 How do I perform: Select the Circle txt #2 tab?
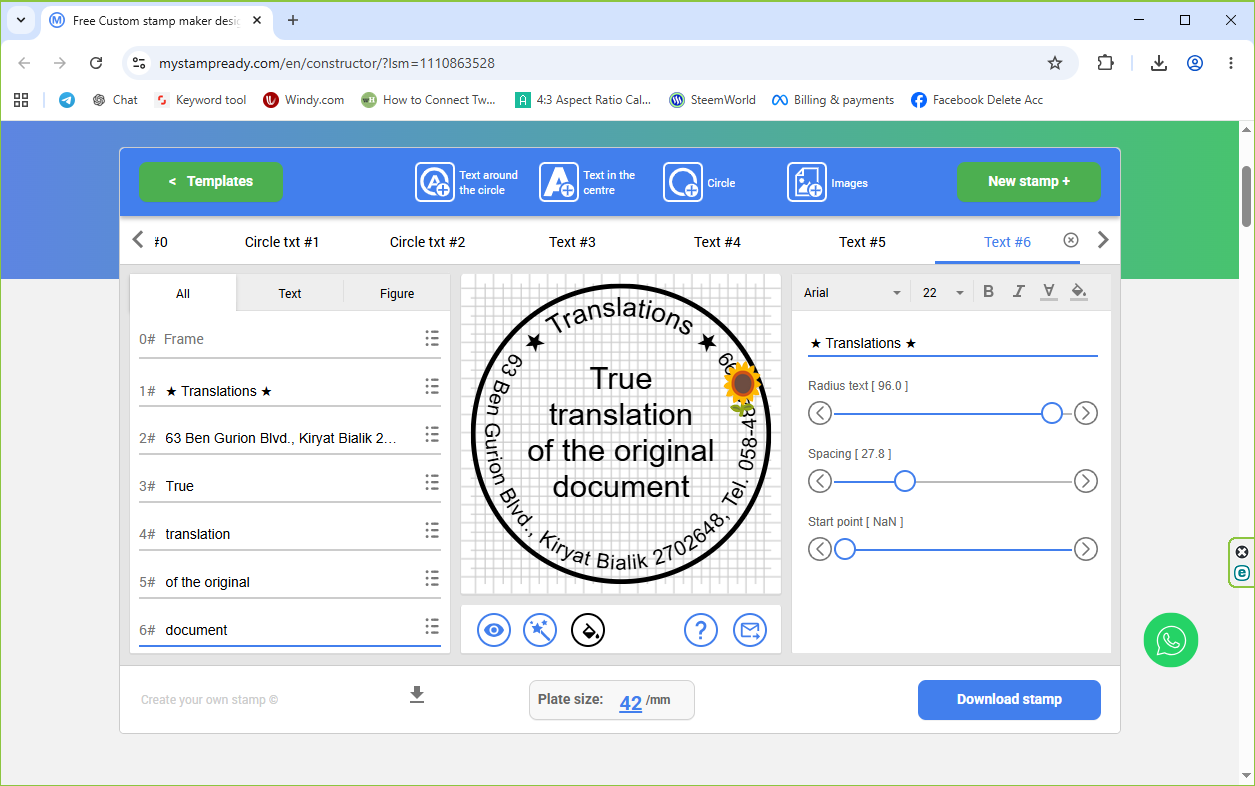(427, 242)
